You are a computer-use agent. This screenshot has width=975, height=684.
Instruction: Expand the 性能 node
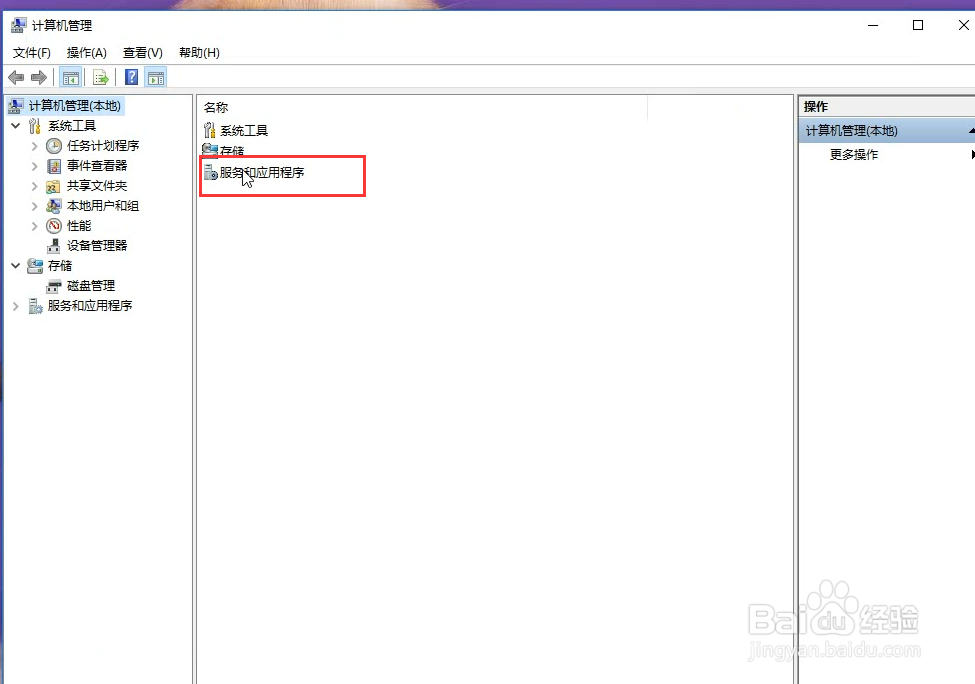[x=35, y=226]
